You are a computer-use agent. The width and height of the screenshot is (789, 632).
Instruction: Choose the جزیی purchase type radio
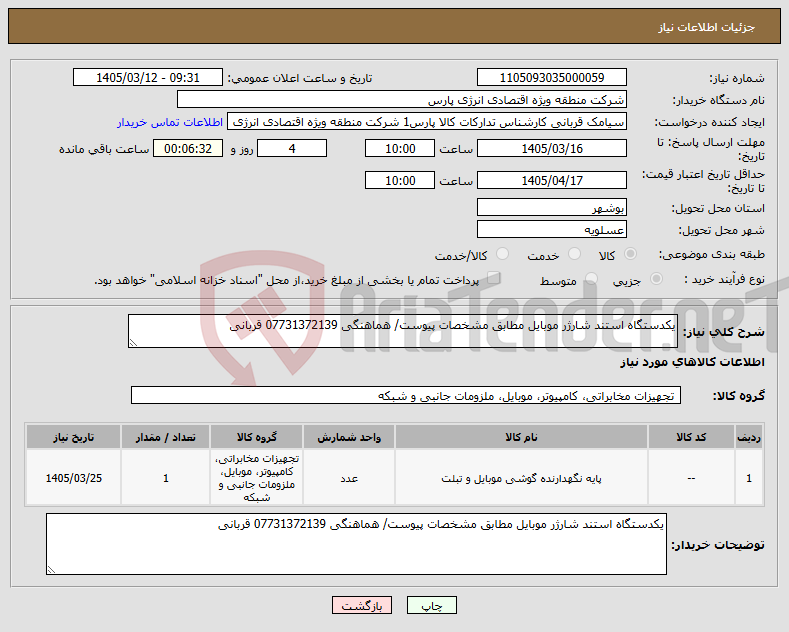pyautogui.click(x=656, y=279)
